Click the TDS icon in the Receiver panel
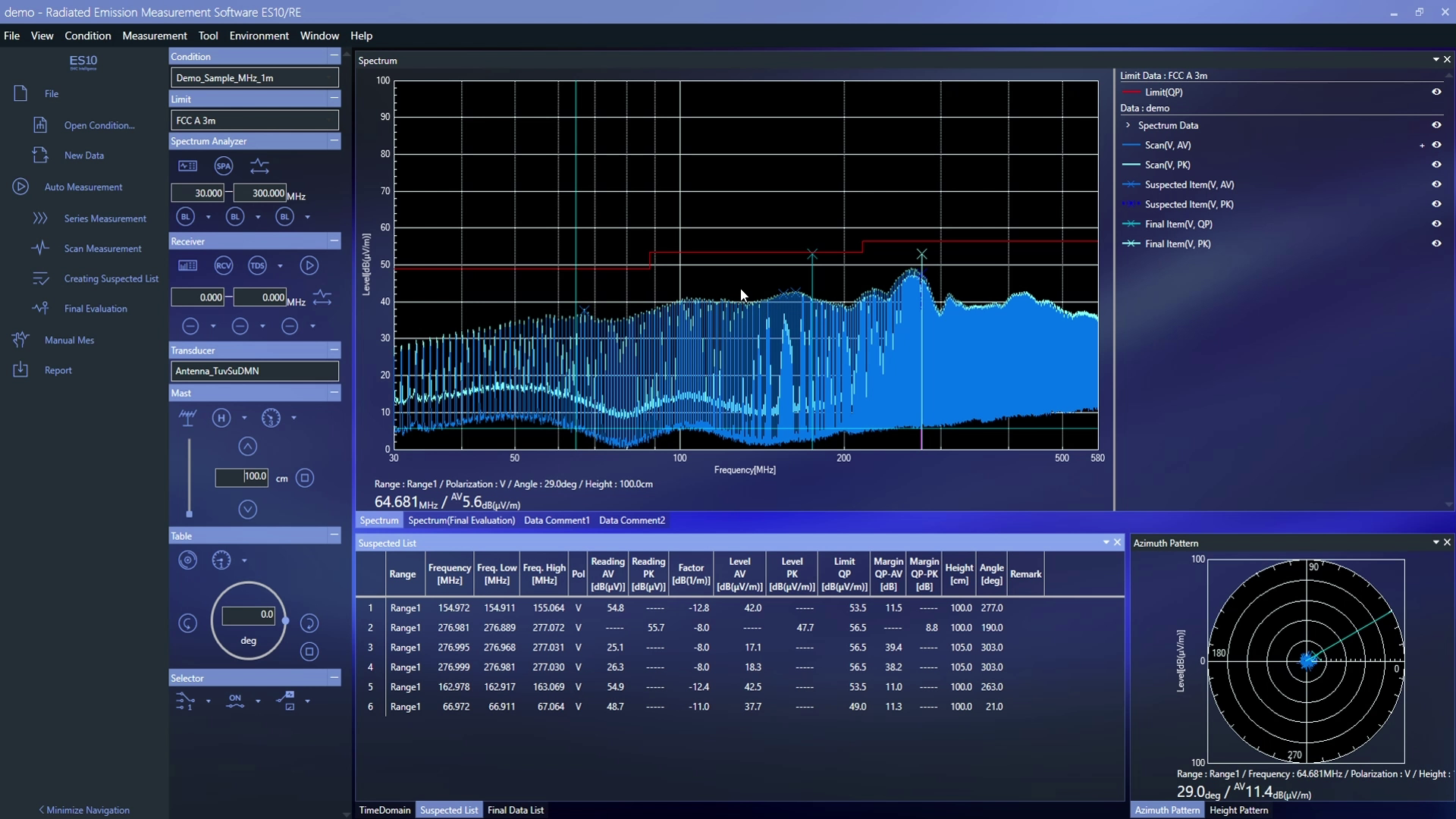Screen dimensions: 1456x819 (258, 265)
